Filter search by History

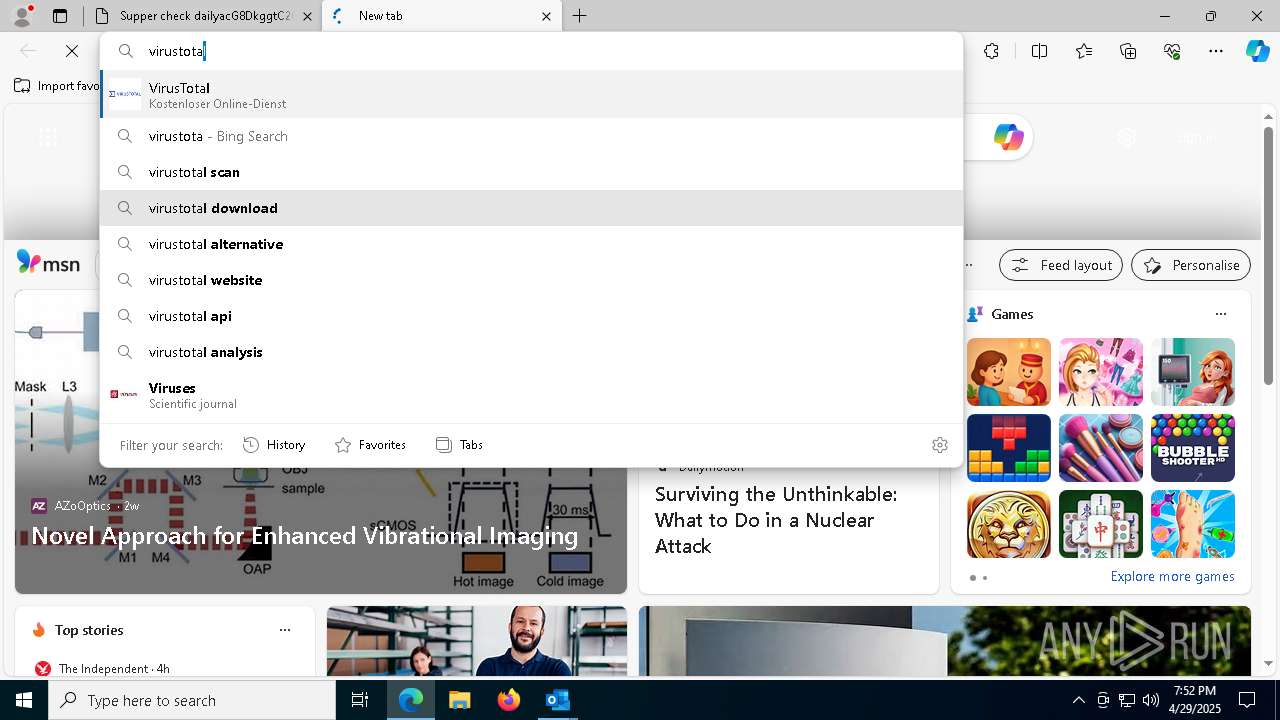(274, 445)
